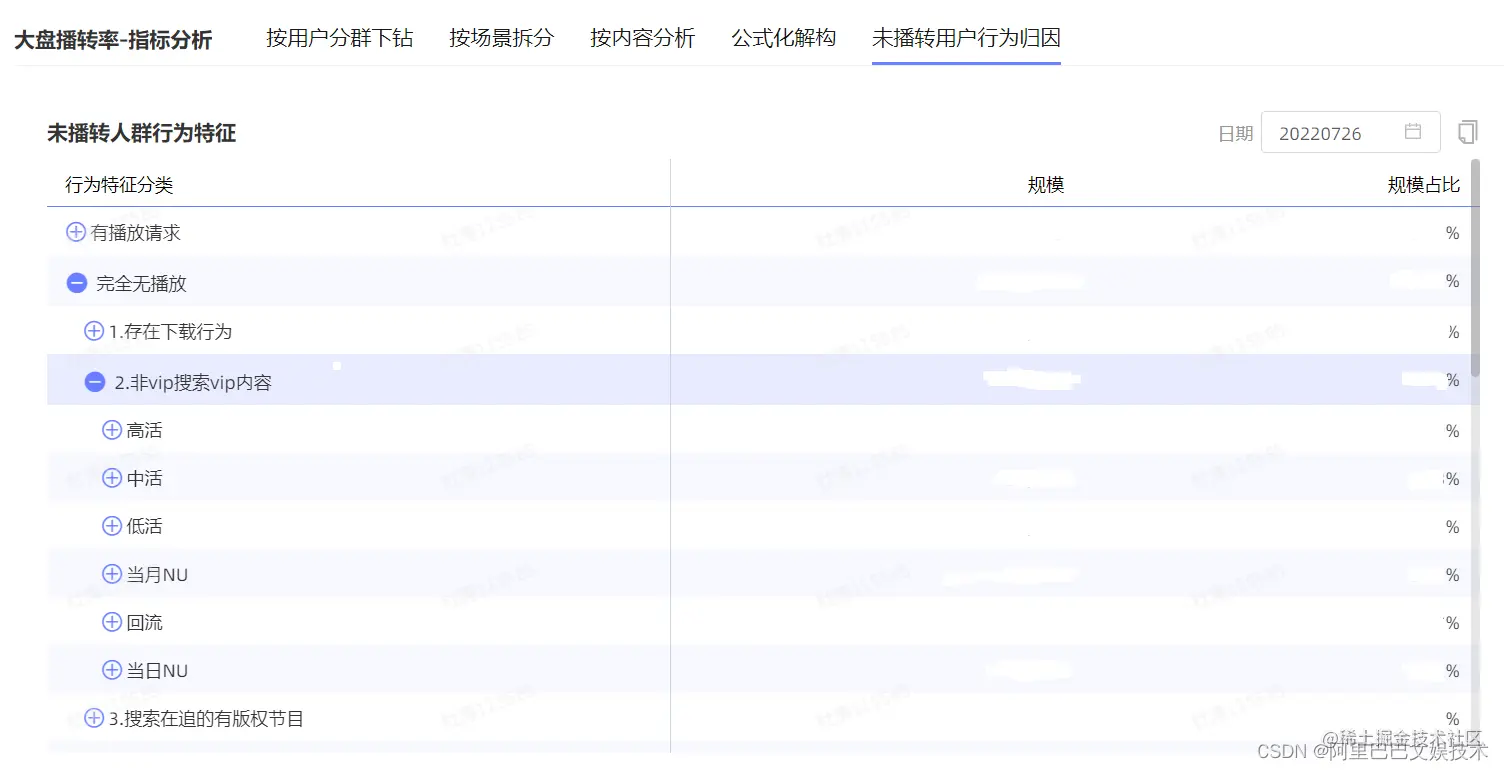This screenshot has height=770, width=1504.
Task: Click the 日期 label
Action: (1235, 134)
